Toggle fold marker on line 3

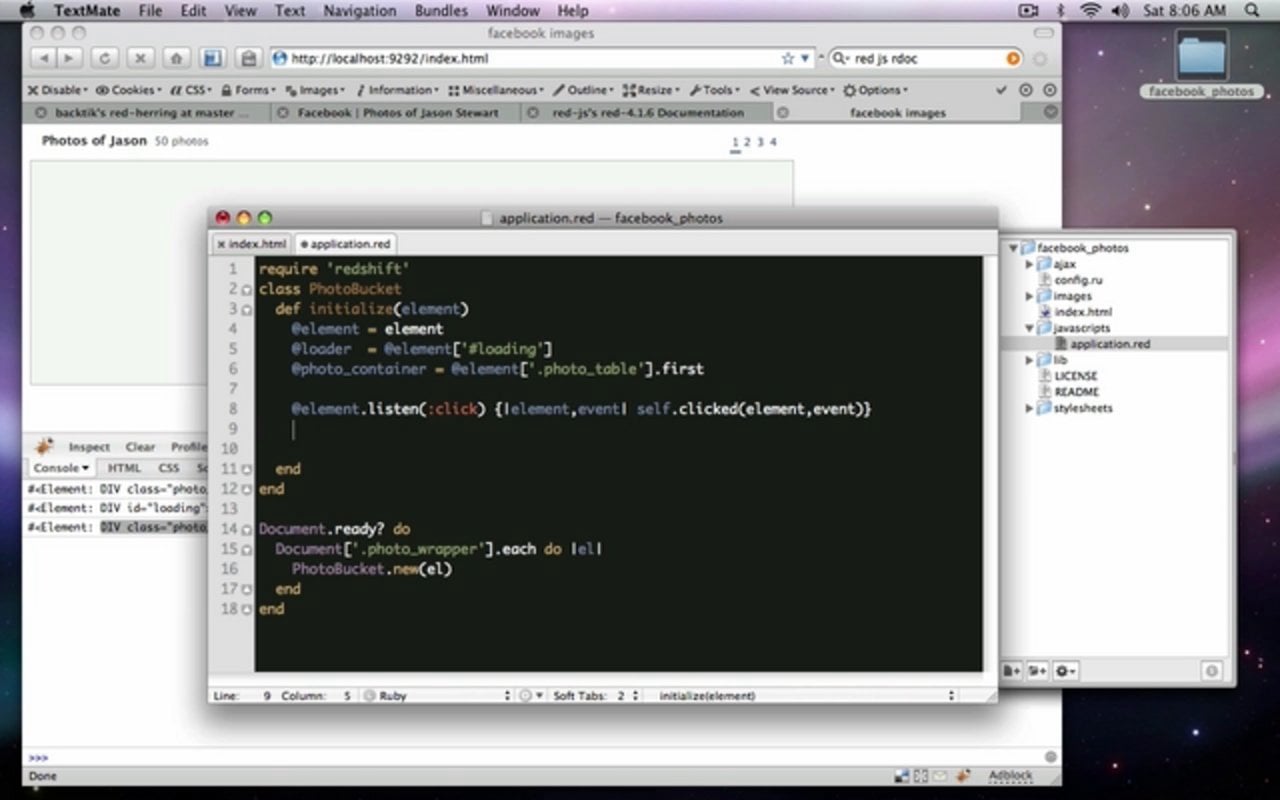(x=247, y=310)
